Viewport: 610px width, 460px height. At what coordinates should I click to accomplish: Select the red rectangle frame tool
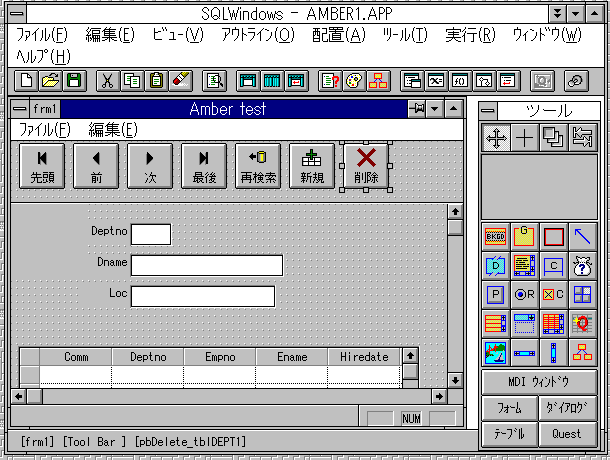tap(553, 237)
